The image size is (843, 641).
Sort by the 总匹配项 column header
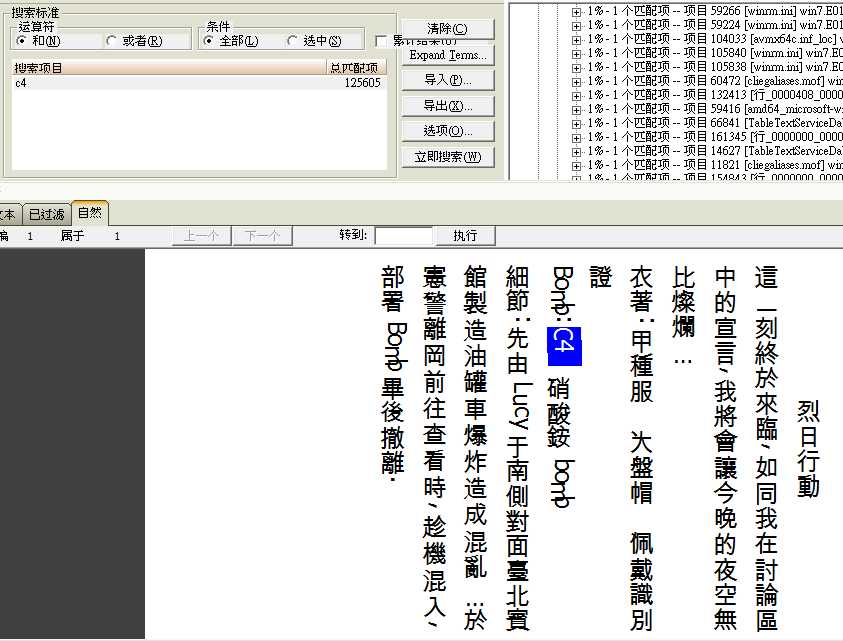[355, 68]
